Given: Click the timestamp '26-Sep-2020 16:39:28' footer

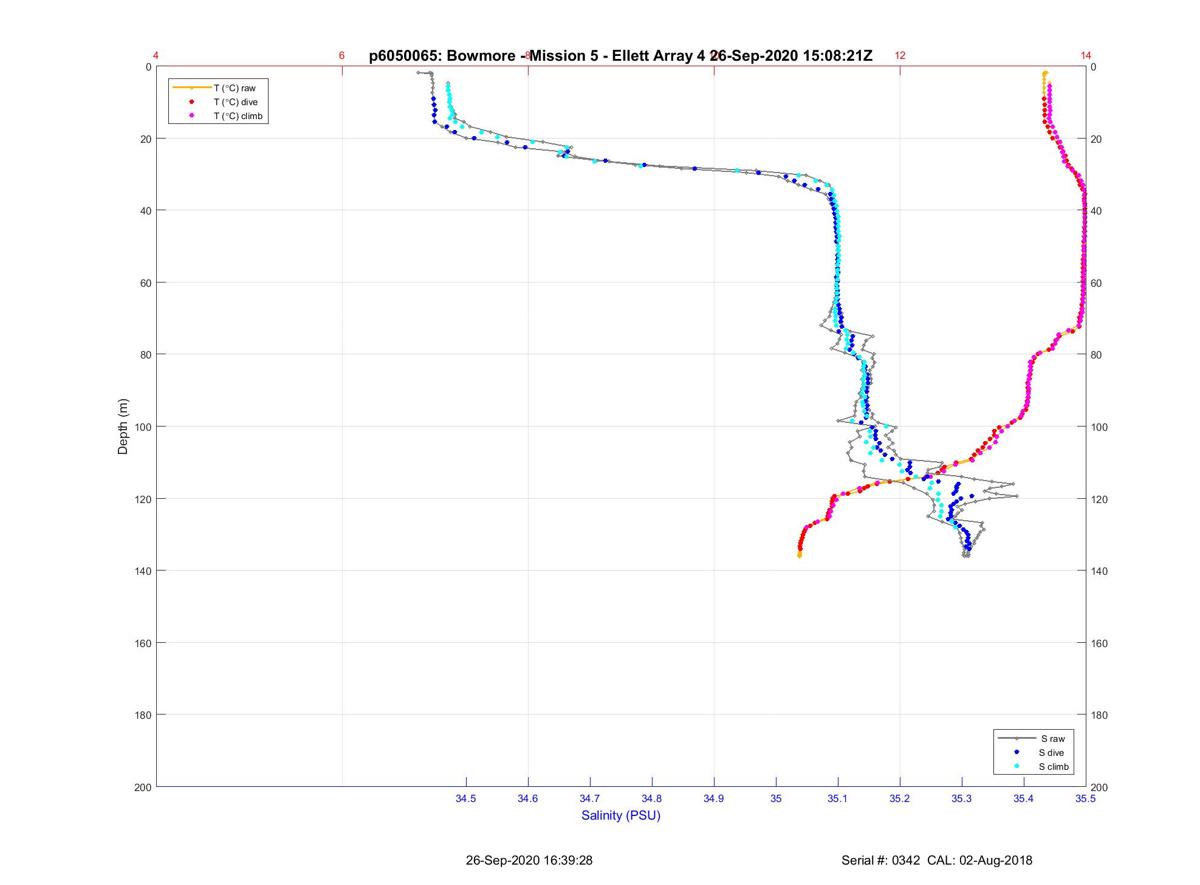Looking at the screenshot, I should click(530, 860).
